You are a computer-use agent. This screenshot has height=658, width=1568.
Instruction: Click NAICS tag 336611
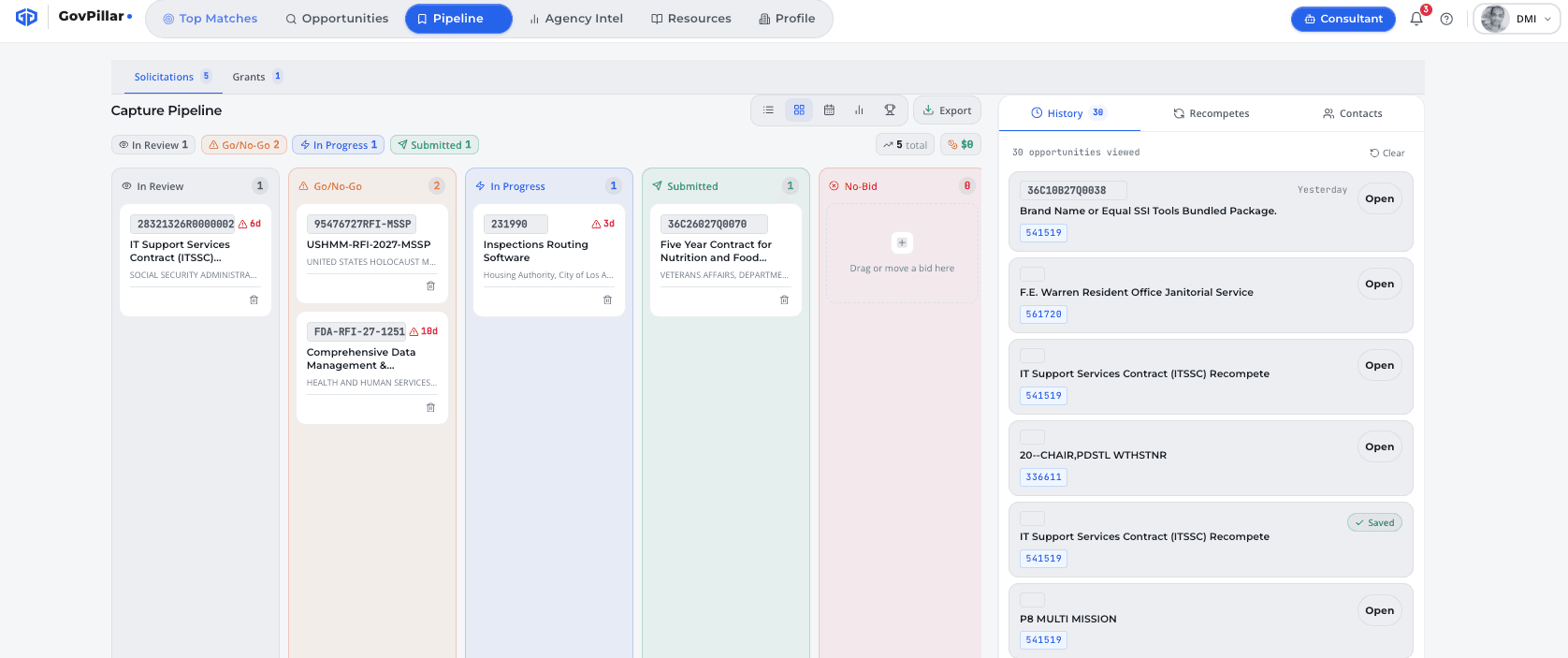point(1043,477)
